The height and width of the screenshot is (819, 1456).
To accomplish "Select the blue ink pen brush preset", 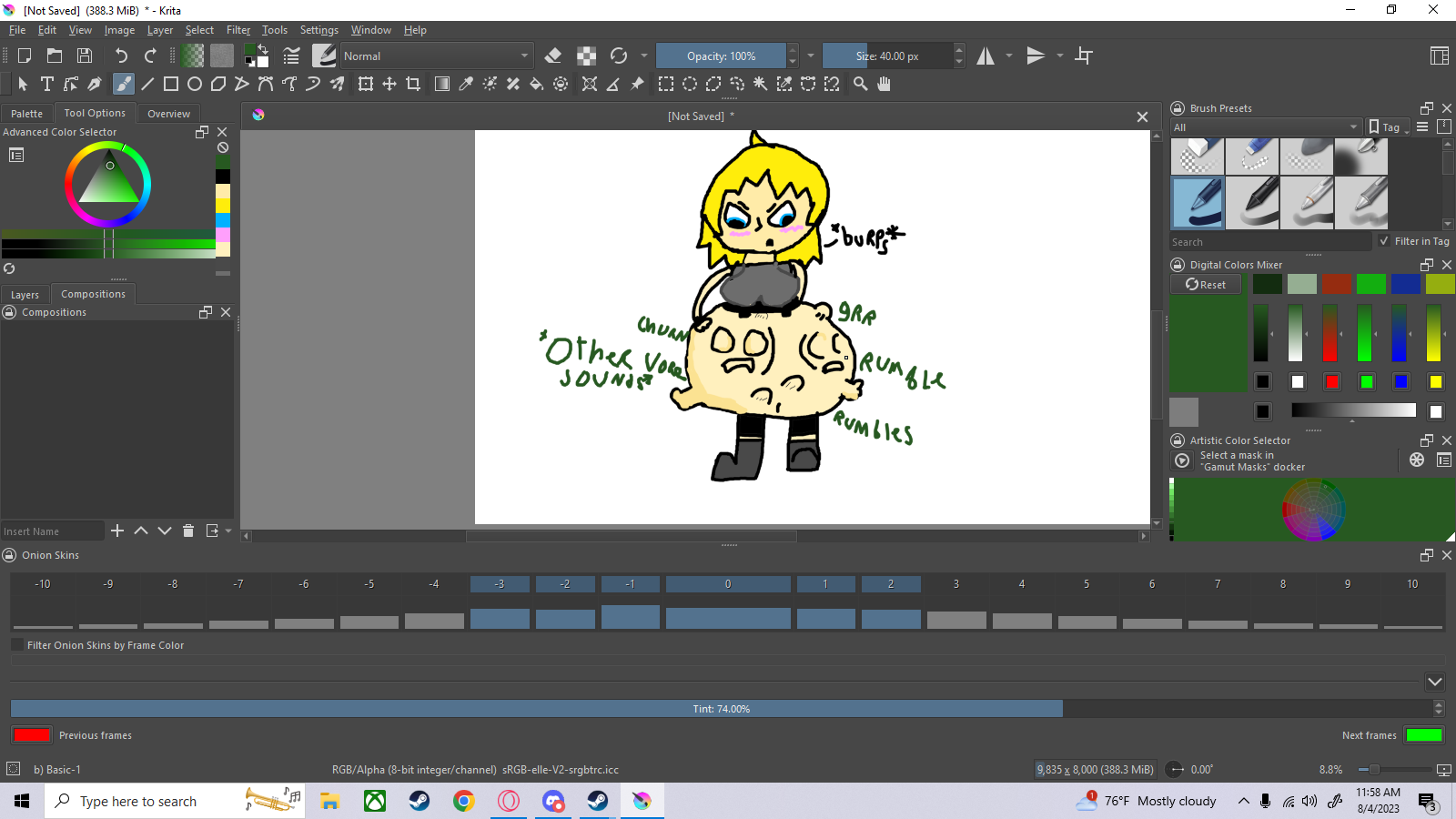I will tap(1198, 202).
